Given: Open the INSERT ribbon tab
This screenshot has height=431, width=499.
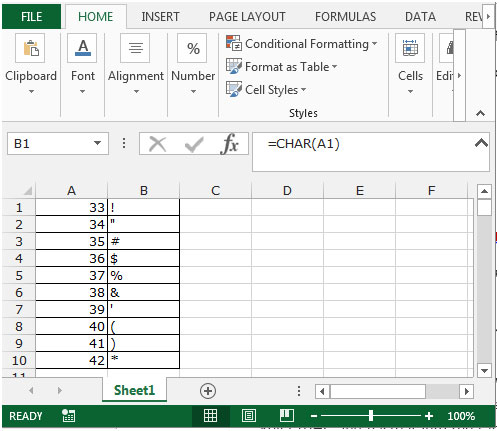Looking at the screenshot, I should (x=160, y=17).
